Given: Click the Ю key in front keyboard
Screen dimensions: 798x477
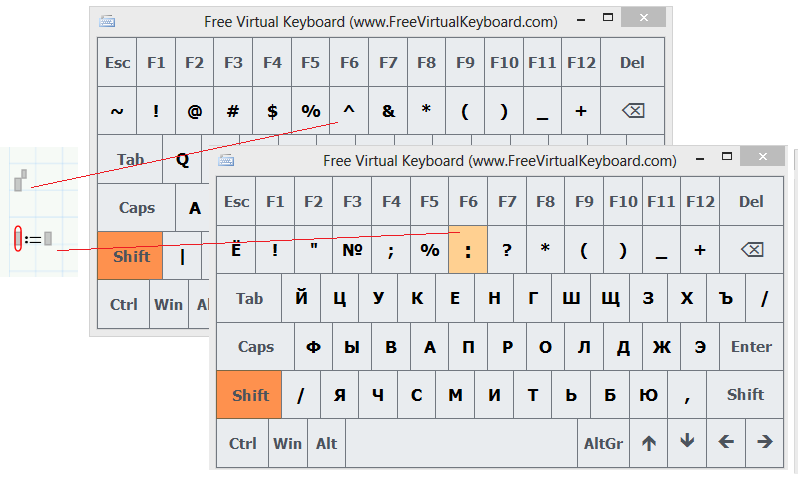Looking at the screenshot, I should tap(648, 395).
